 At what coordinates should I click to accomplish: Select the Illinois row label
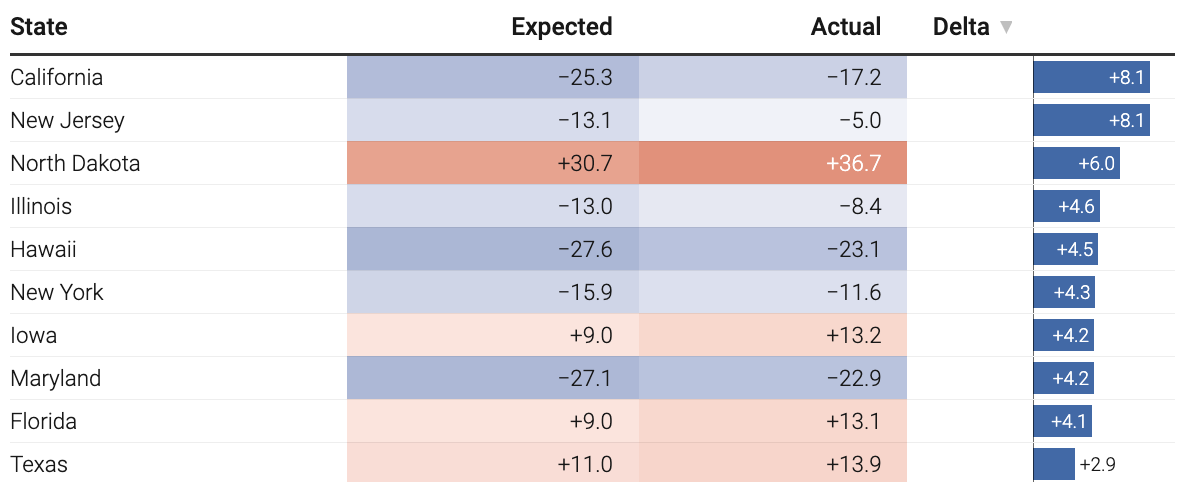pos(41,207)
